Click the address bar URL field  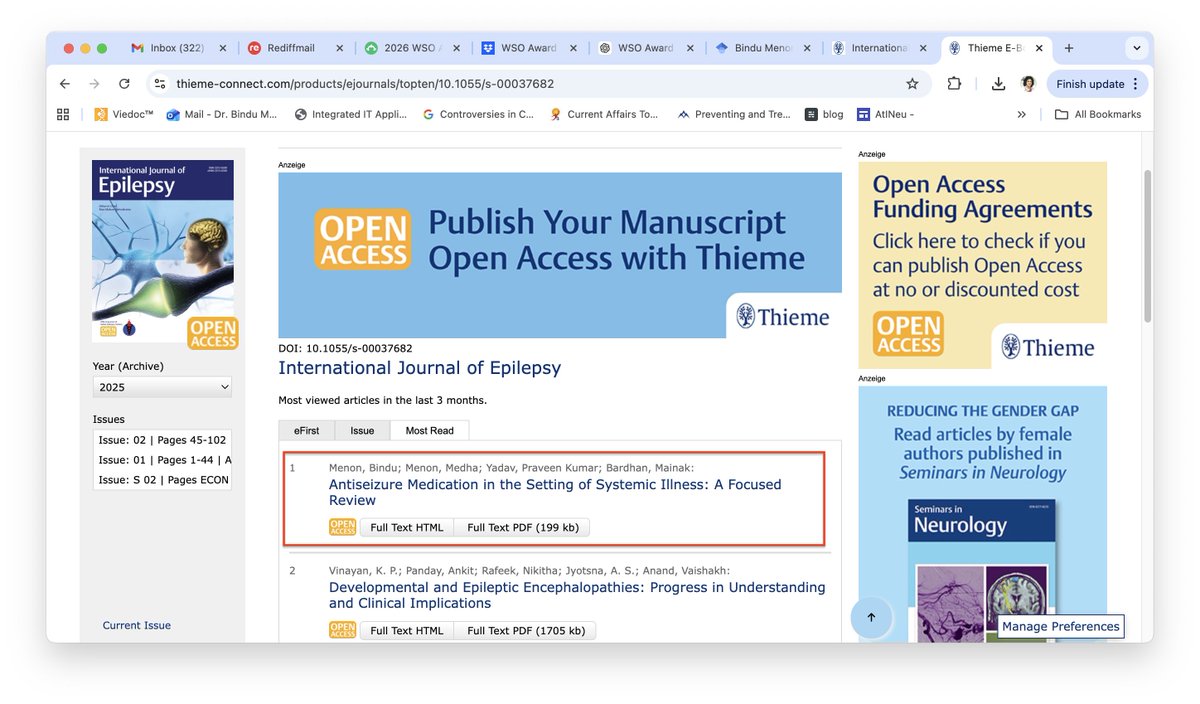tap(530, 84)
